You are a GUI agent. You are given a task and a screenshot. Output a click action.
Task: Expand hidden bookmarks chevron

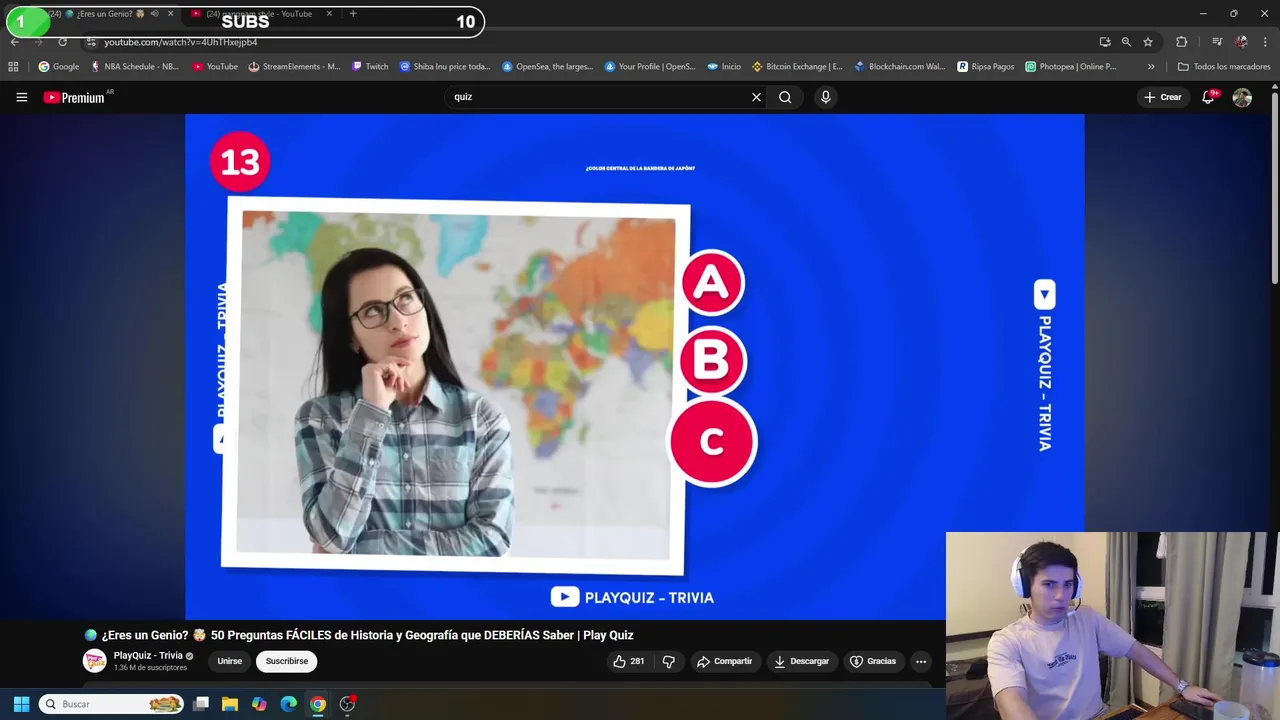pyautogui.click(x=1151, y=67)
